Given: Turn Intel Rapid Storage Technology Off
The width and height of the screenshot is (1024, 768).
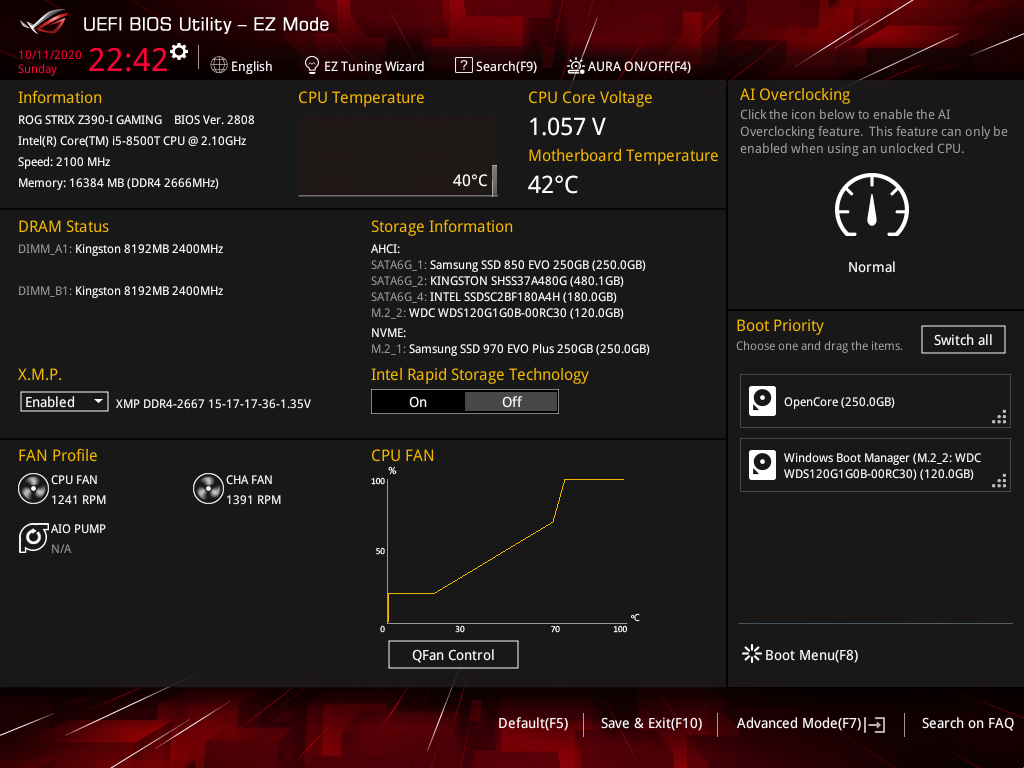Looking at the screenshot, I should pos(511,402).
